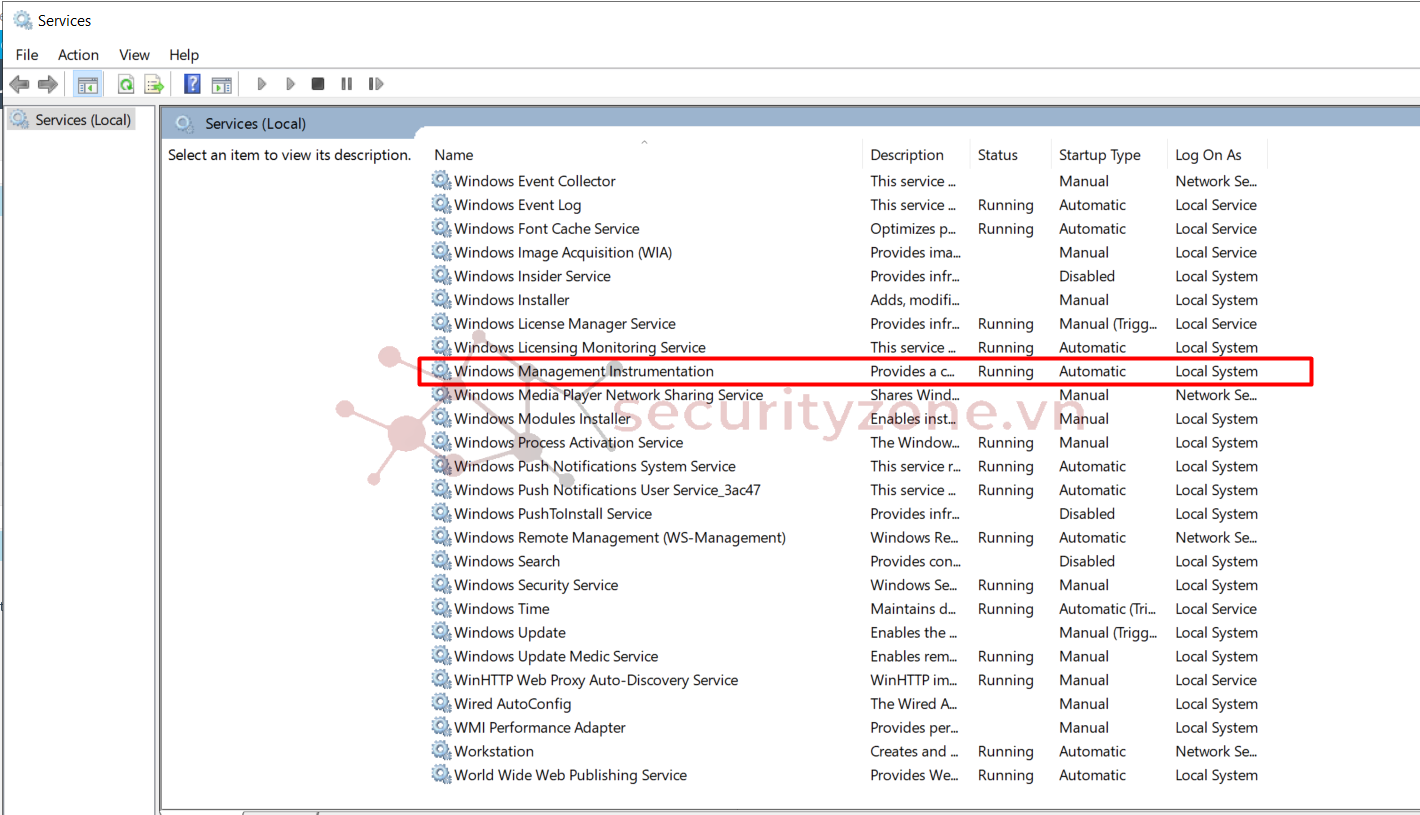Select the Windows License Manager Service row
This screenshot has width=1420, height=815.
pyautogui.click(x=564, y=324)
